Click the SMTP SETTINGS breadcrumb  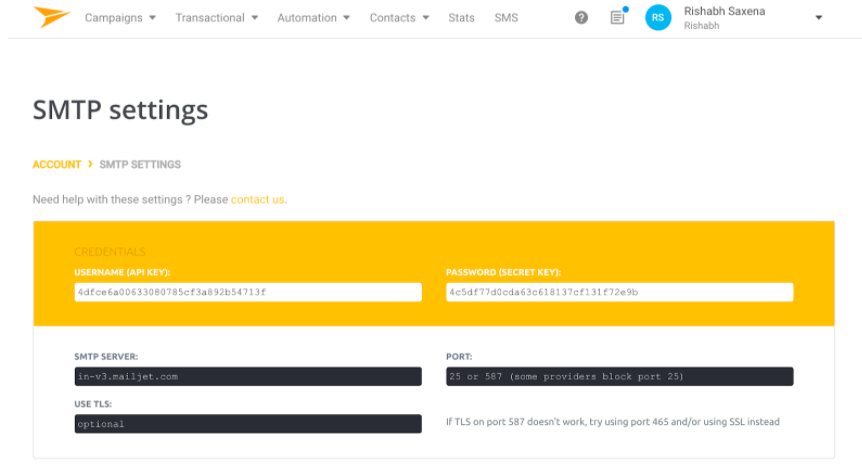pyautogui.click(x=140, y=164)
